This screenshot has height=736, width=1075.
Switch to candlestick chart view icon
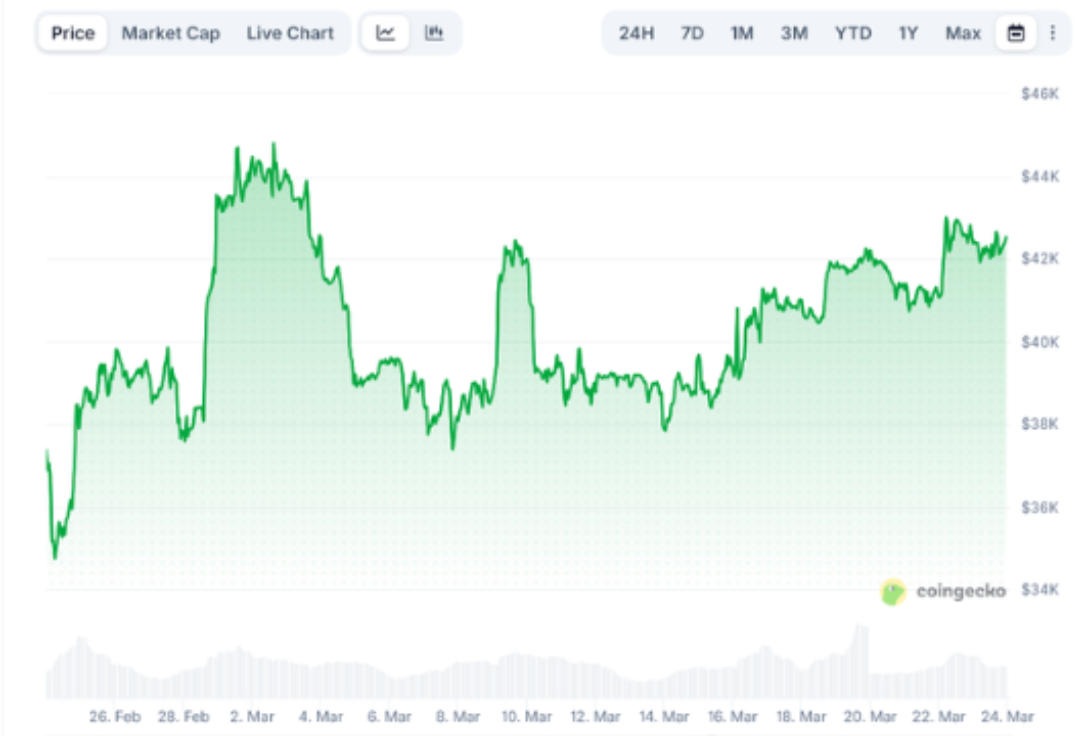click(x=433, y=33)
